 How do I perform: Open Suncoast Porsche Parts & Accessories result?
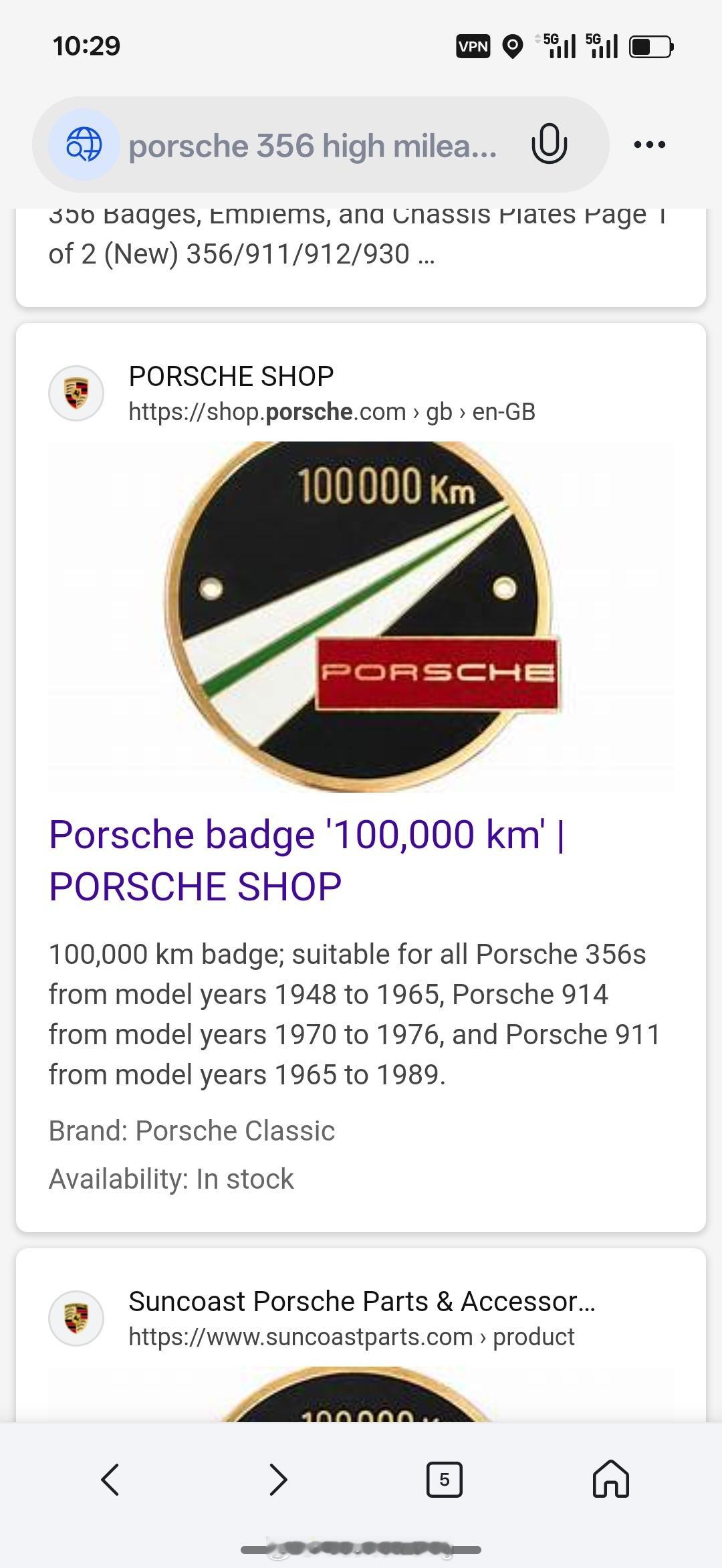[x=362, y=1301]
